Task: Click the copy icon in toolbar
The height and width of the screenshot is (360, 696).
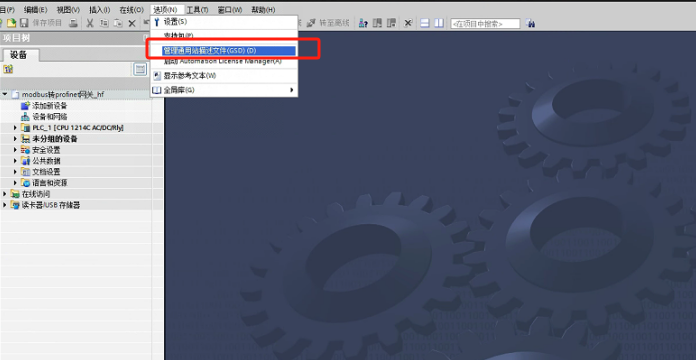Action: click(104, 23)
